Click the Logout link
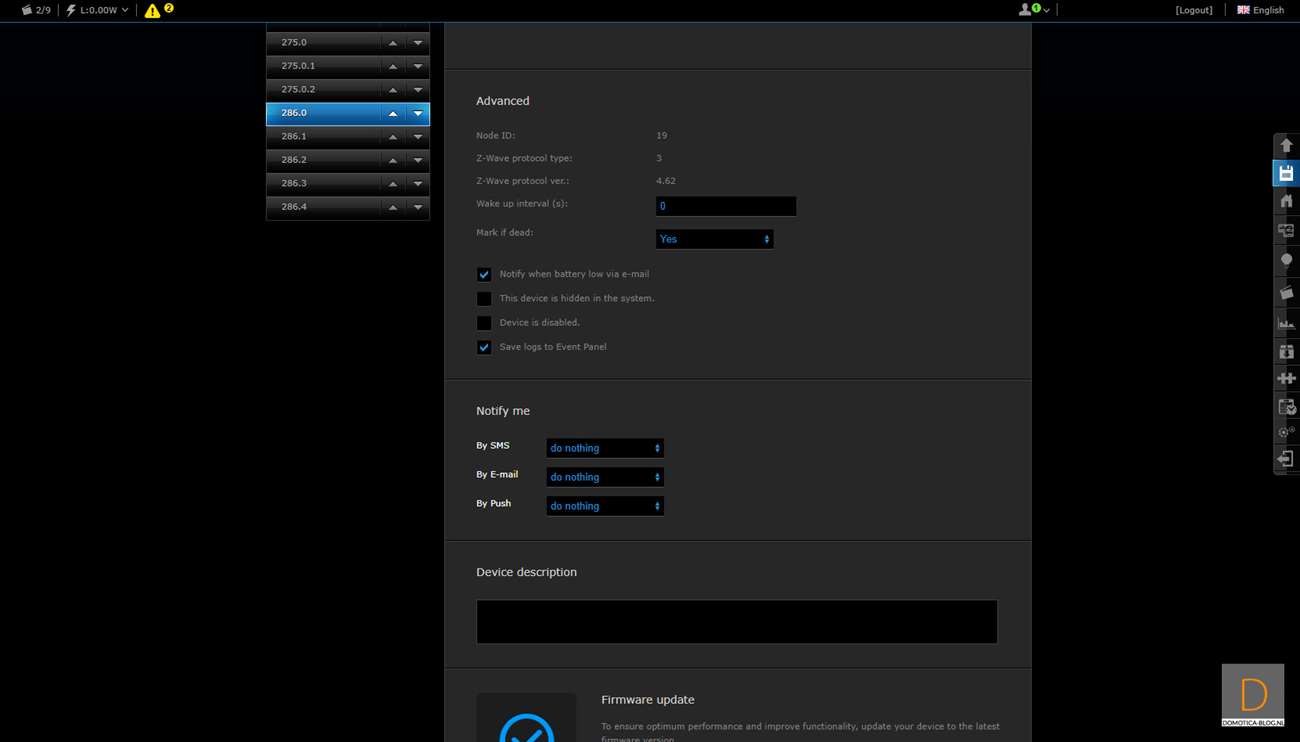The image size is (1300, 742). click(x=1194, y=10)
